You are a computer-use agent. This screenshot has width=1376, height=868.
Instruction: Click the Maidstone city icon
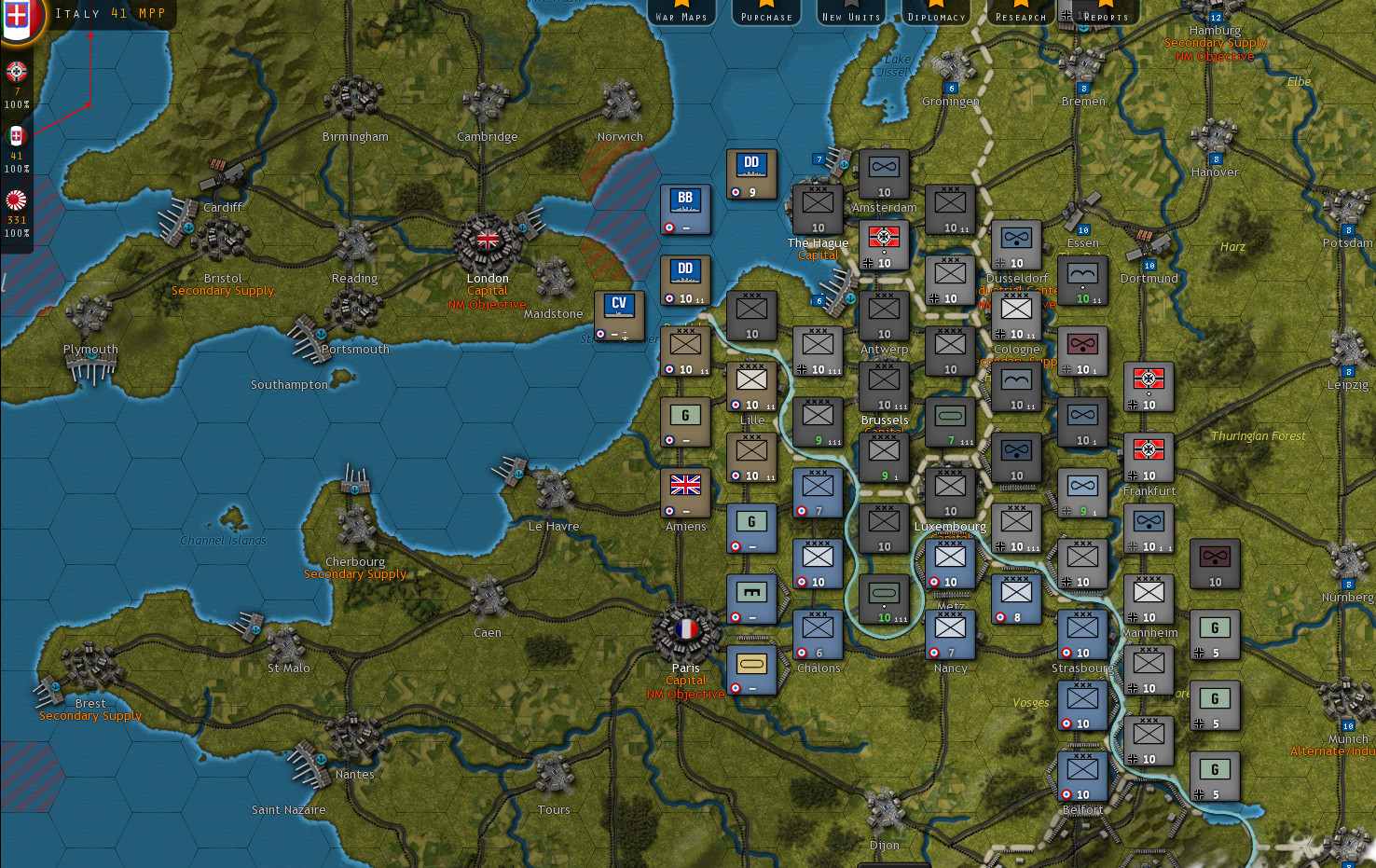click(554, 280)
